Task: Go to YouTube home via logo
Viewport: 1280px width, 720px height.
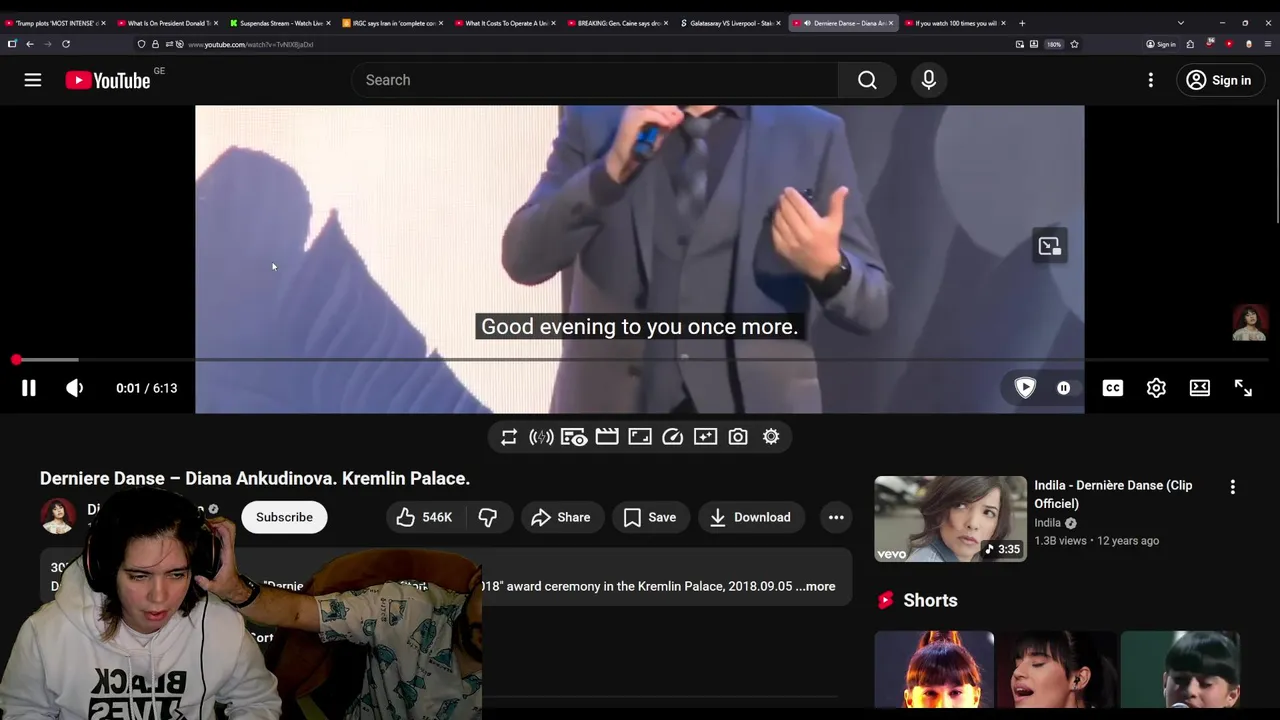Action: pos(108,81)
